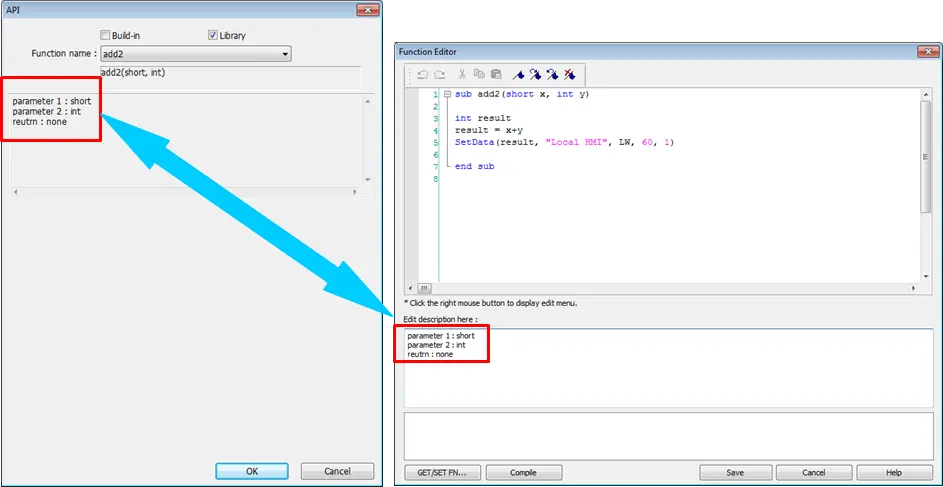Collapse the sub add2 code fold marker
The height and width of the screenshot is (487, 943).
click(x=447, y=94)
